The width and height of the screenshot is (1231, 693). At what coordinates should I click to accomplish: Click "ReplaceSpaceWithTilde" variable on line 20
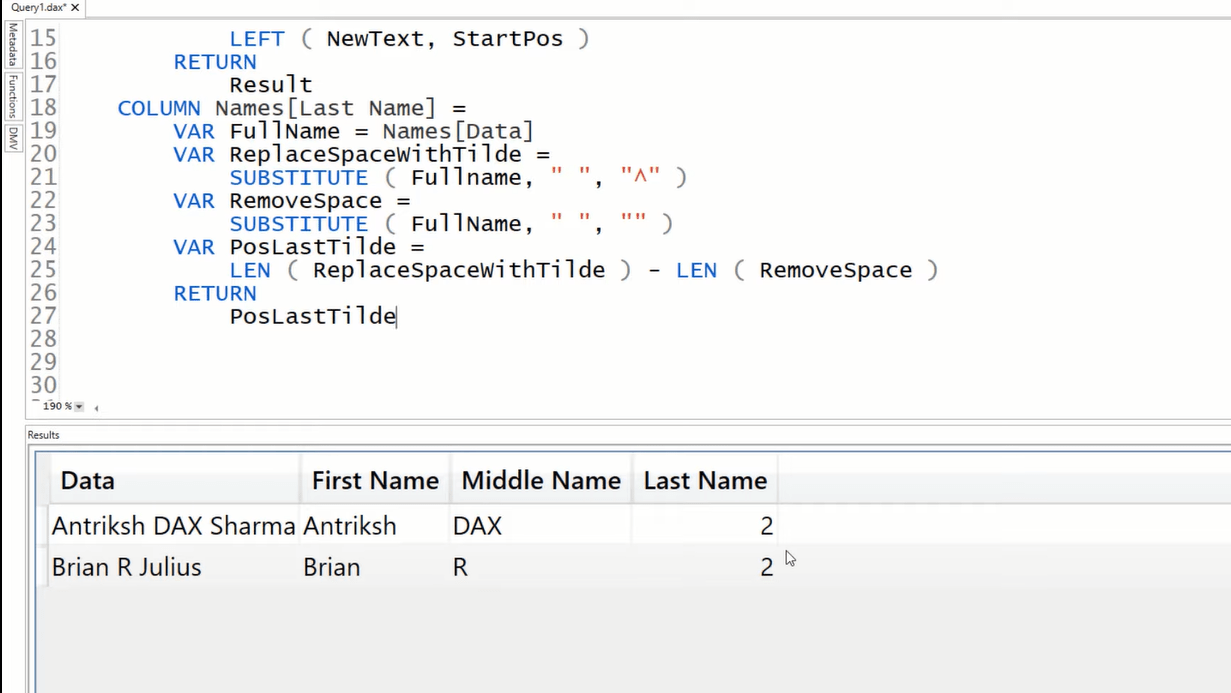(376, 155)
